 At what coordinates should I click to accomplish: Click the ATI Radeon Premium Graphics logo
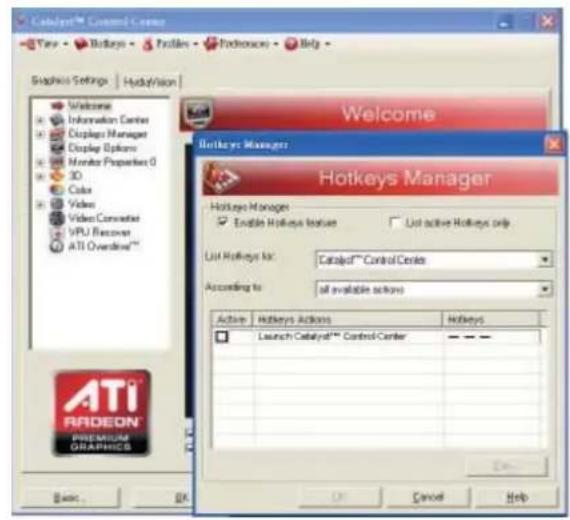102,413
